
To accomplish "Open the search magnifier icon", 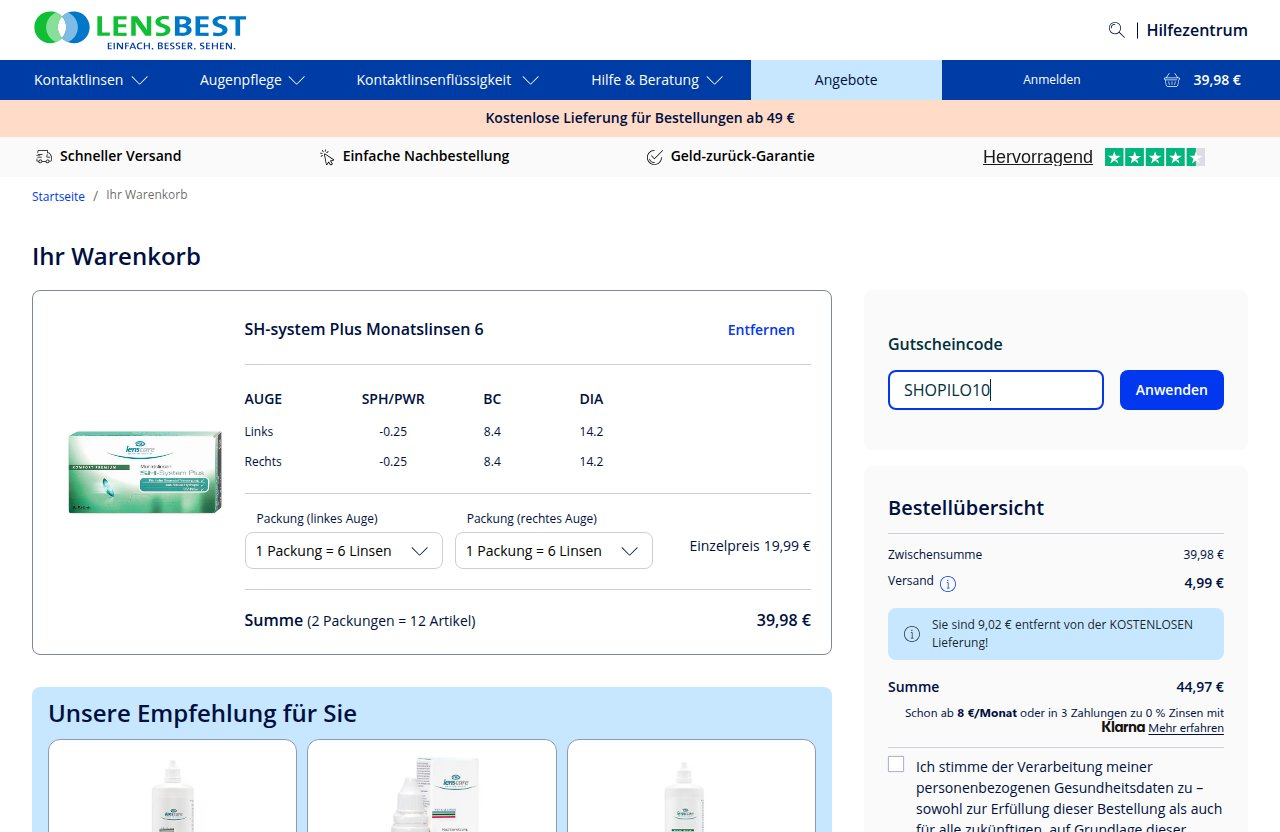I will point(1117,30).
